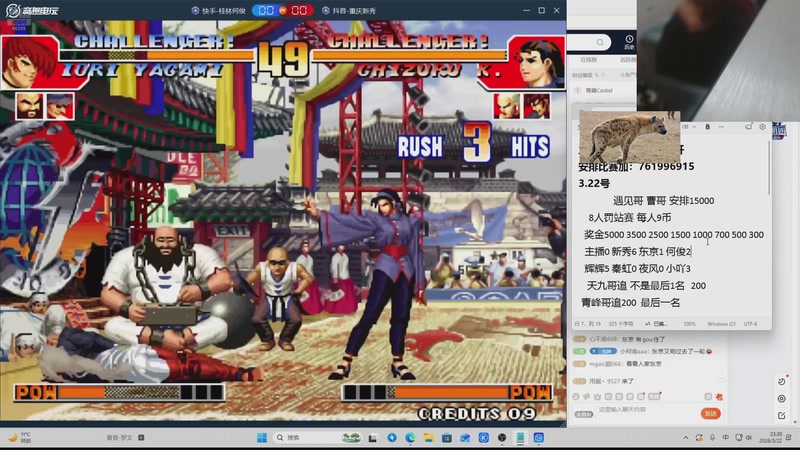Open the Notepad settings gear icon
800x450 pixels.
click(x=762, y=127)
